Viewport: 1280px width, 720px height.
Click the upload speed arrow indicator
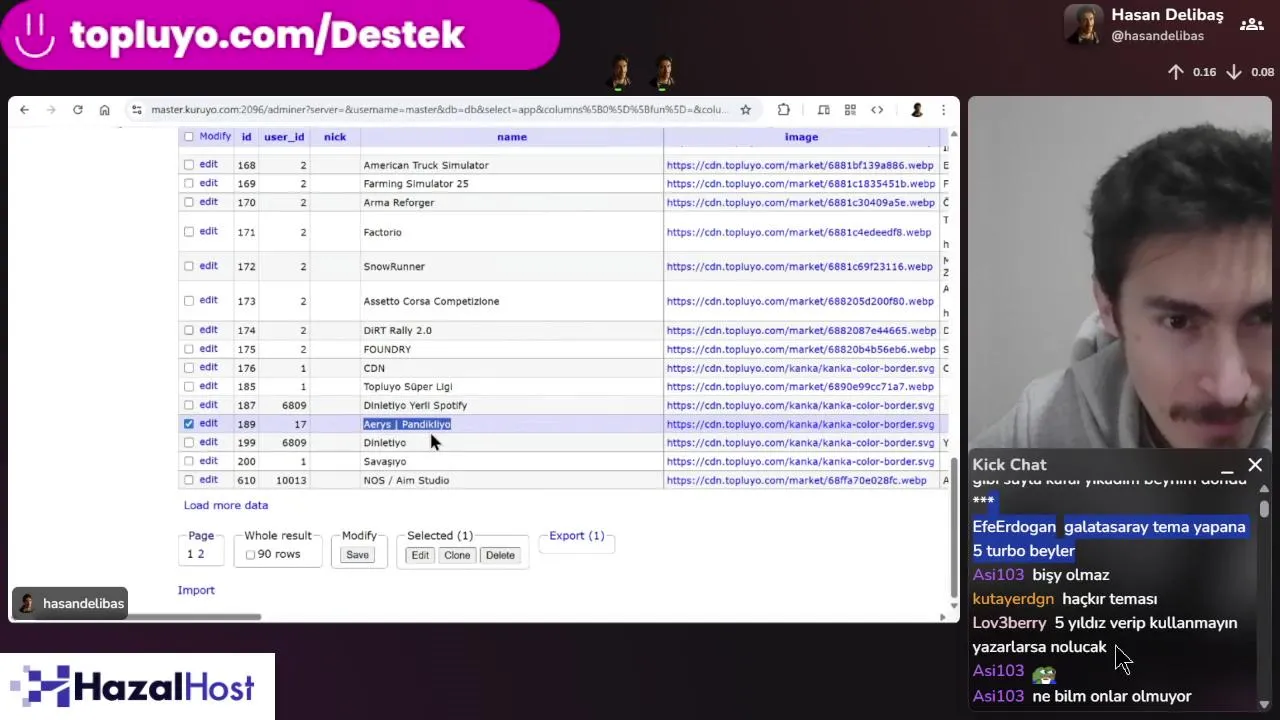point(1176,72)
